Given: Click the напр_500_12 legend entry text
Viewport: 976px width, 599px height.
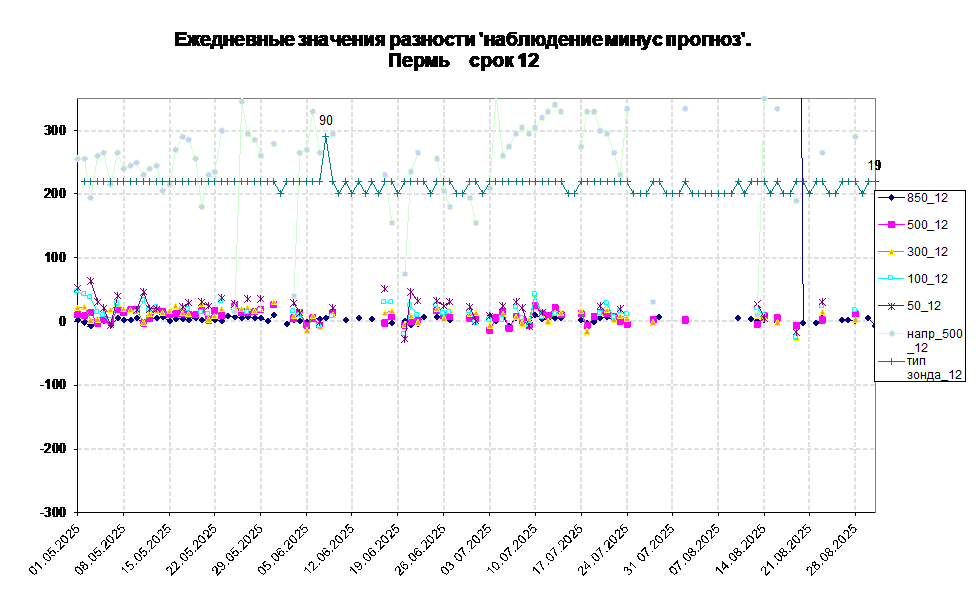Looking at the screenshot, I should click(x=934, y=340).
